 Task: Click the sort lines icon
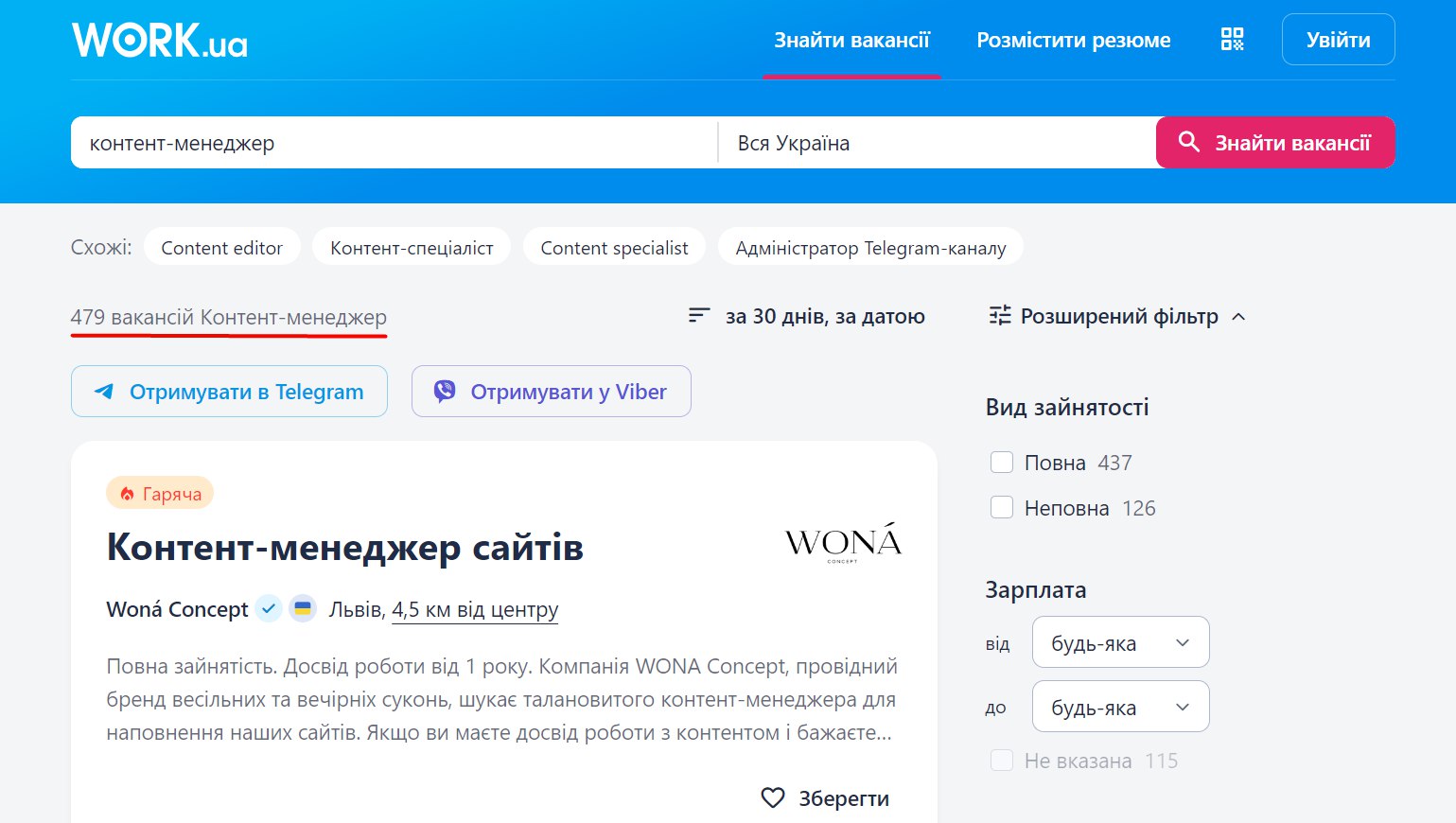(699, 316)
